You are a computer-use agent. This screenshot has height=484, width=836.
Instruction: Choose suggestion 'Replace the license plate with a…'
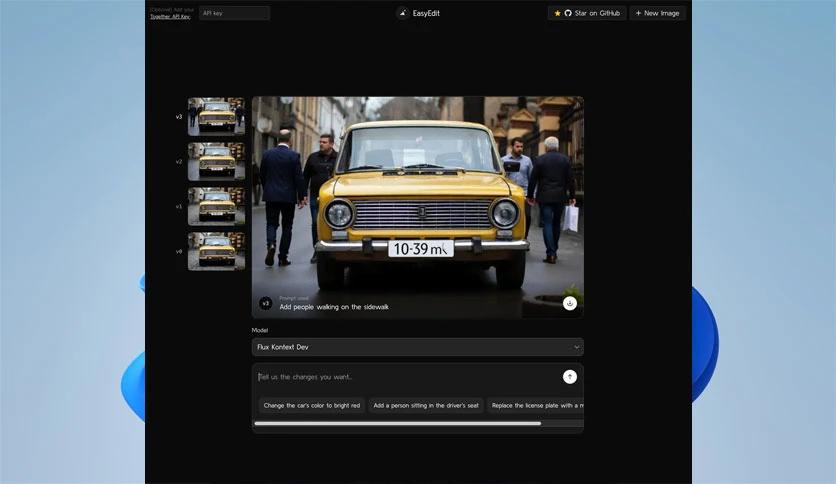point(535,406)
